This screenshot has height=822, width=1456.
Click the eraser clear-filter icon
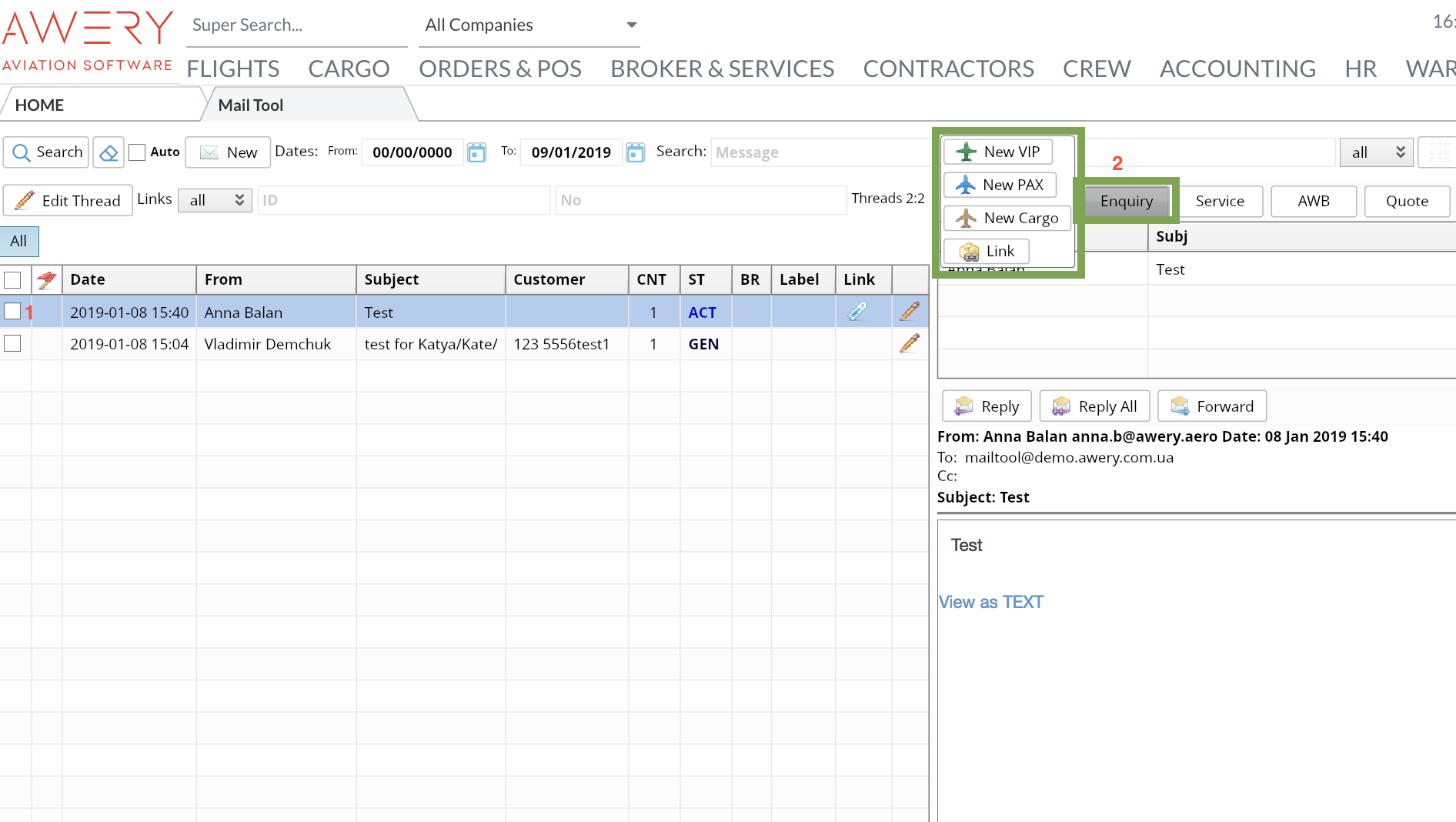click(x=109, y=152)
